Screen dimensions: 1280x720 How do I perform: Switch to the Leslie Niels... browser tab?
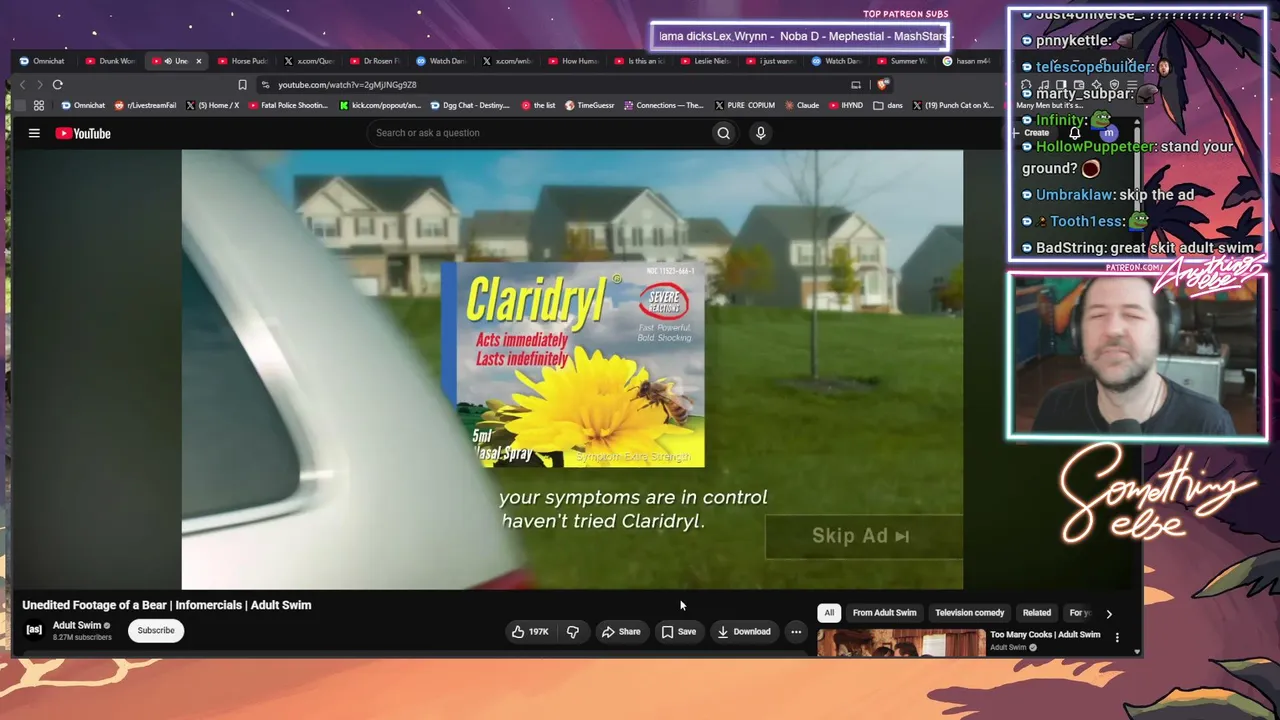(706, 61)
